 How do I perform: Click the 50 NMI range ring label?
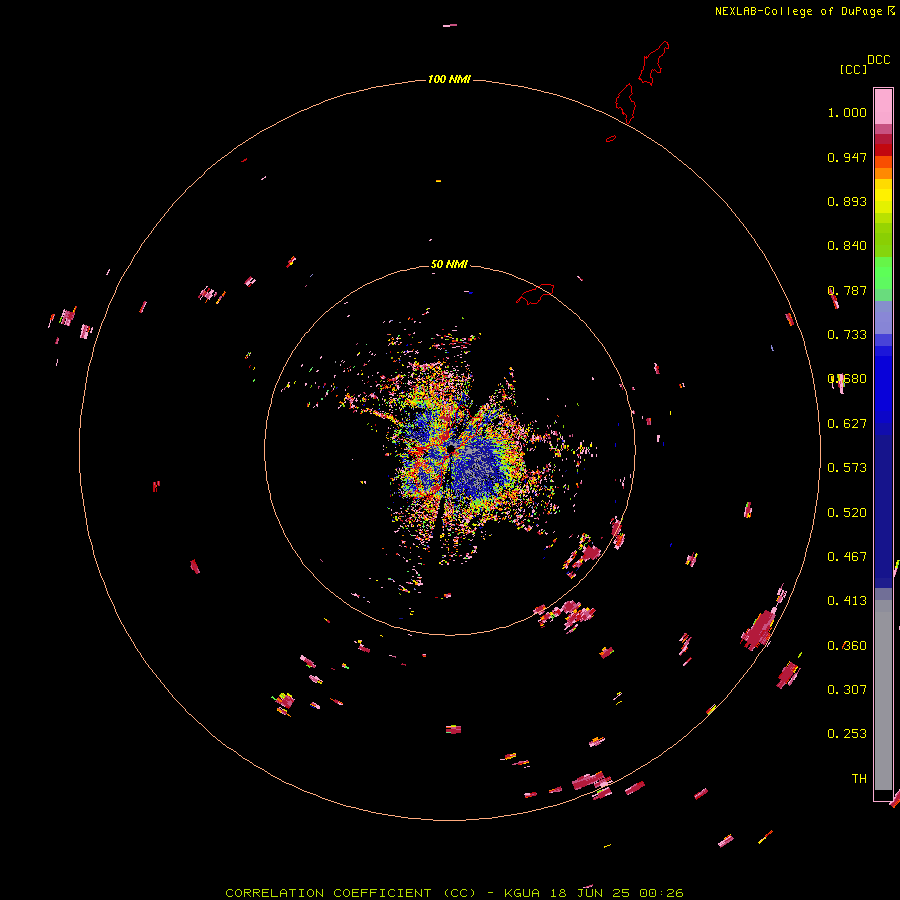(x=449, y=264)
